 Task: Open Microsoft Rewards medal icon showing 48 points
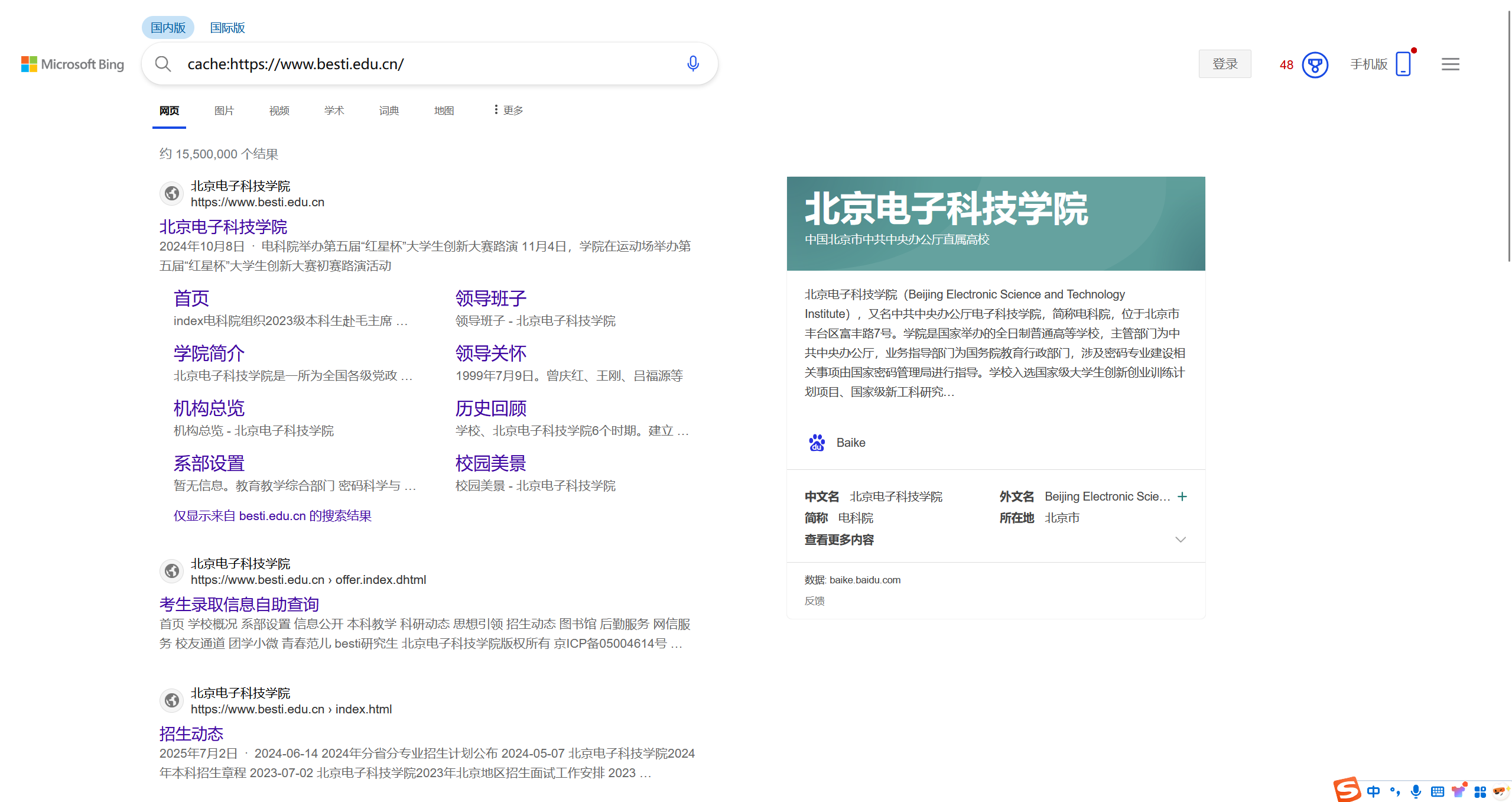(x=1314, y=65)
